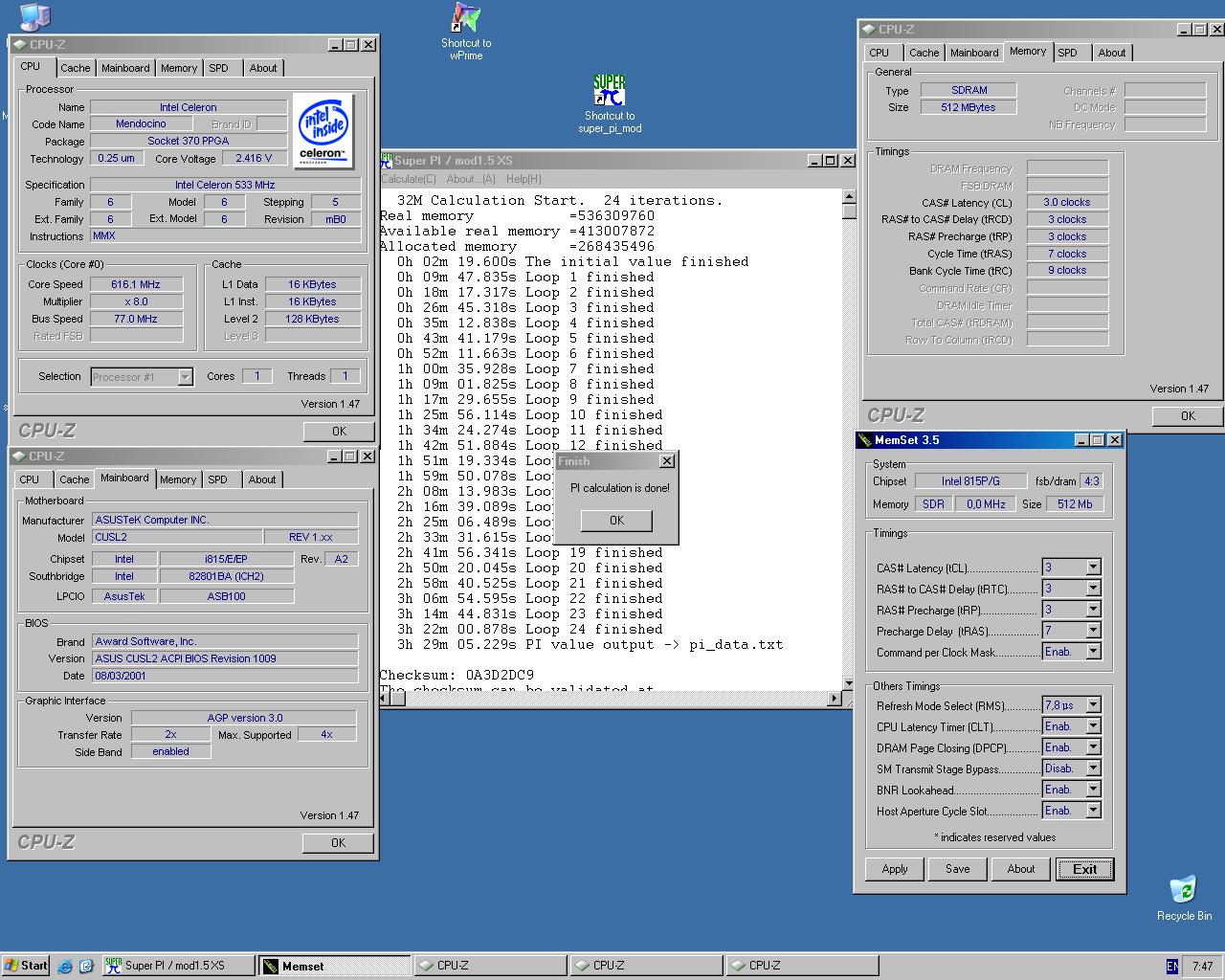Screen dimensions: 1225x980
Task: Select SPD tab in right CPU-Z window
Action: tap(1067, 53)
